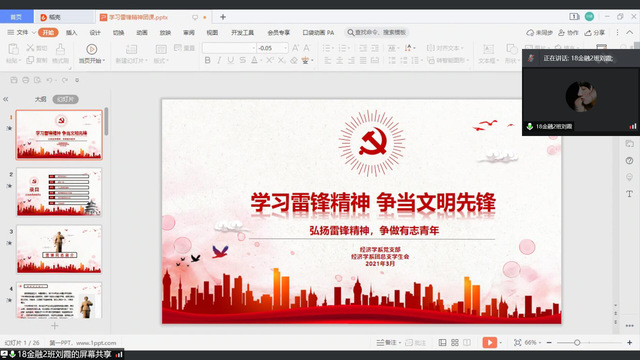The image size is (640, 360).
Task: Add a new slide with the plus icon below thumbnails
Action: pyautogui.click(x=55, y=326)
